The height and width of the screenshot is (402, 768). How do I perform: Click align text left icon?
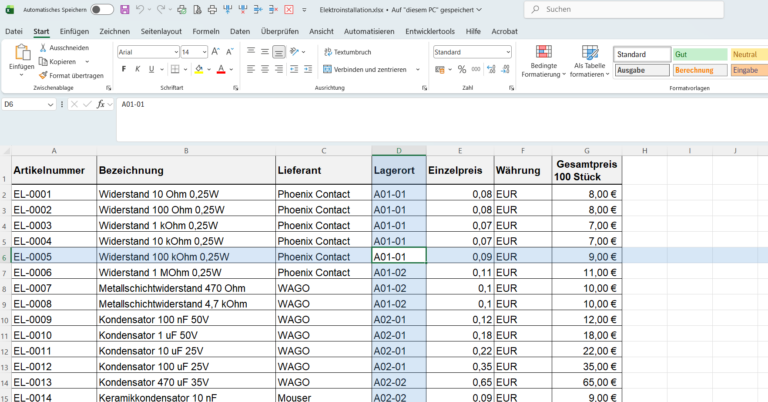tap(251, 69)
